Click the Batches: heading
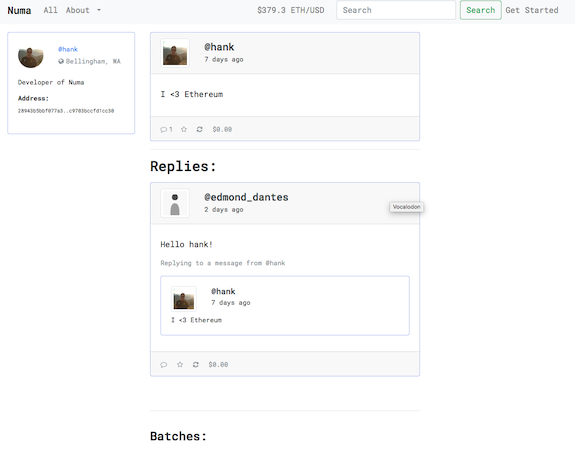Viewport: 575px width, 451px height. point(178,436)
